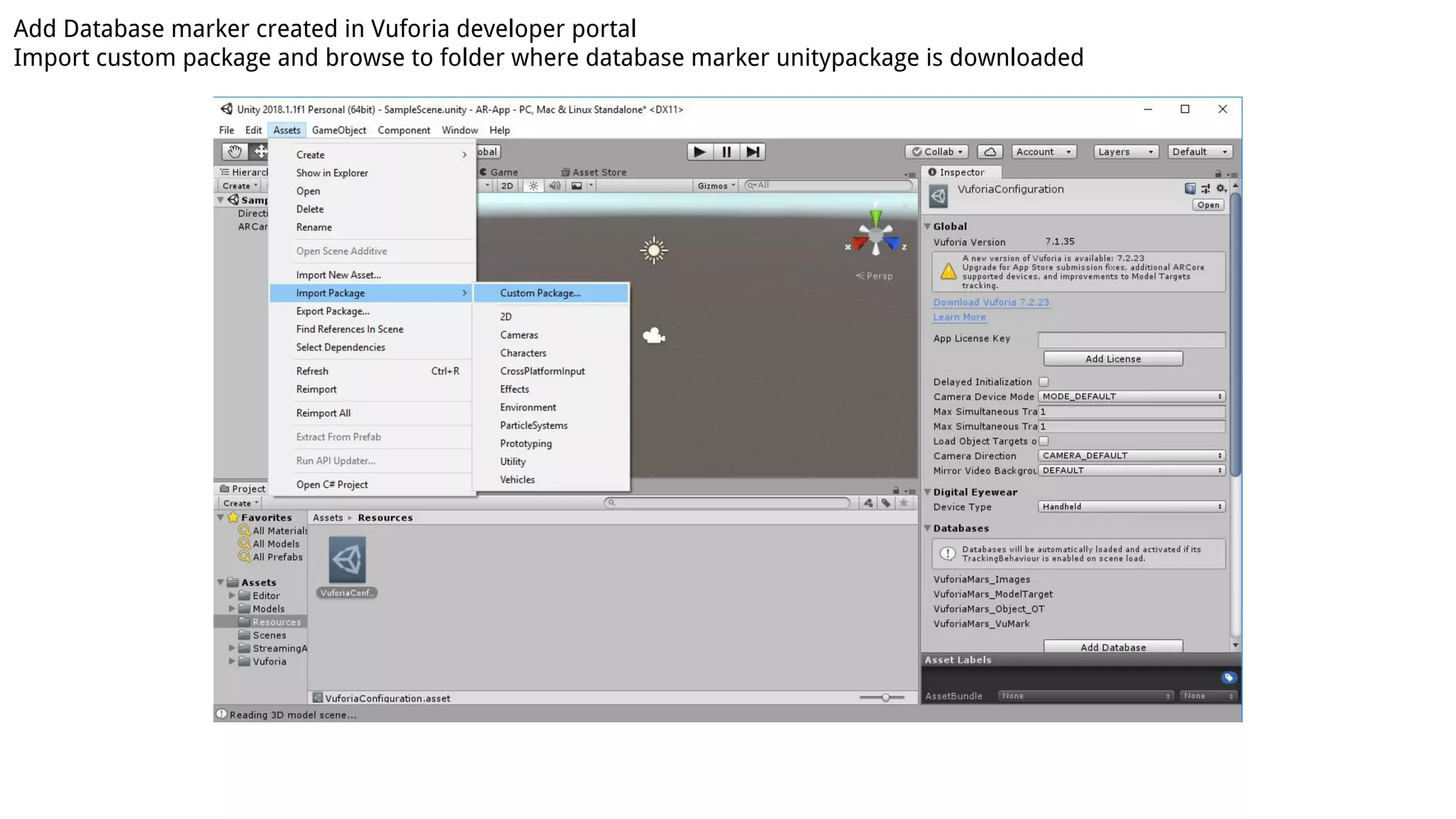
Task: Open scene effects image icon
Action: [577, 186]
